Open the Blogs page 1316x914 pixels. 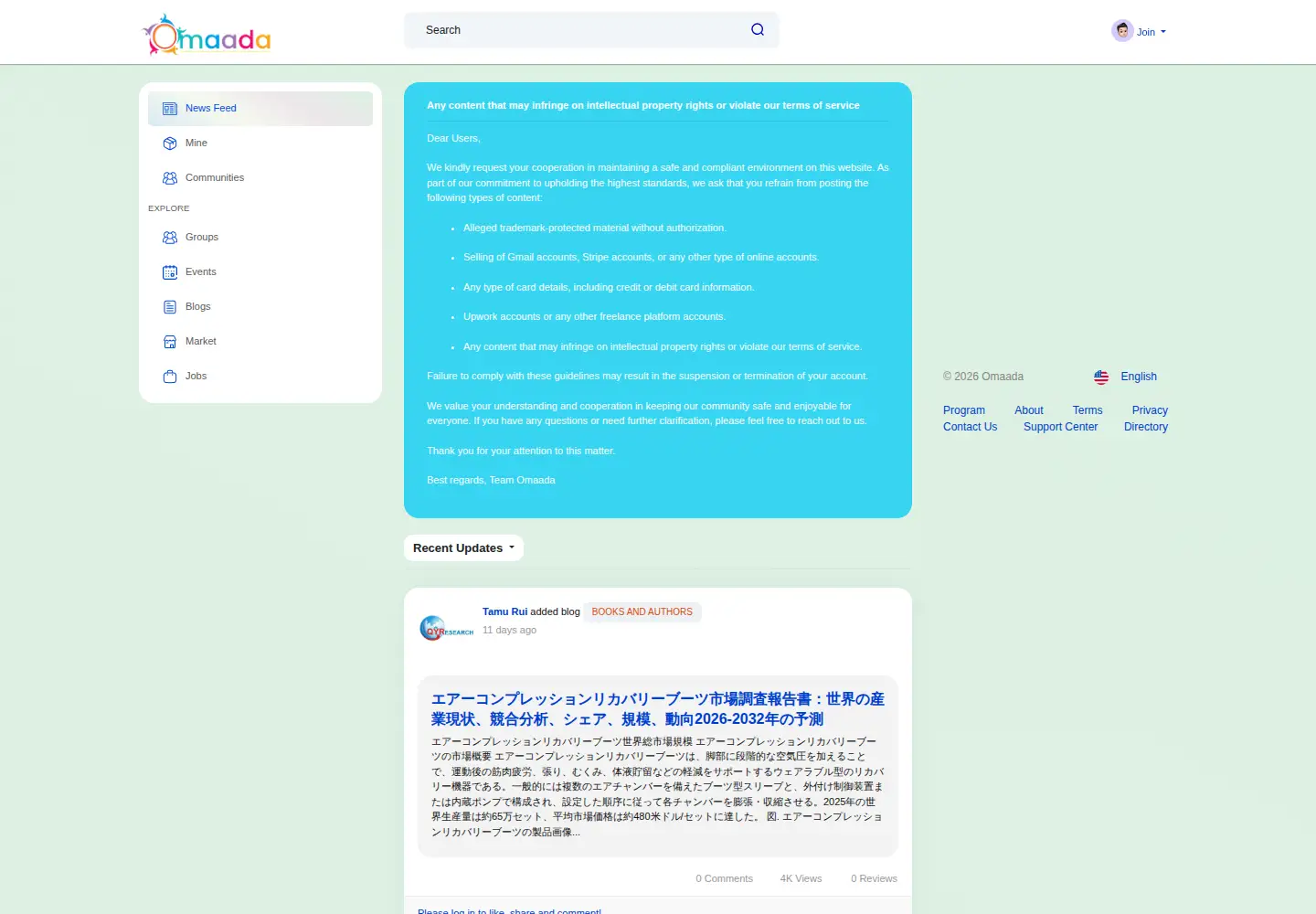point(260,307)
